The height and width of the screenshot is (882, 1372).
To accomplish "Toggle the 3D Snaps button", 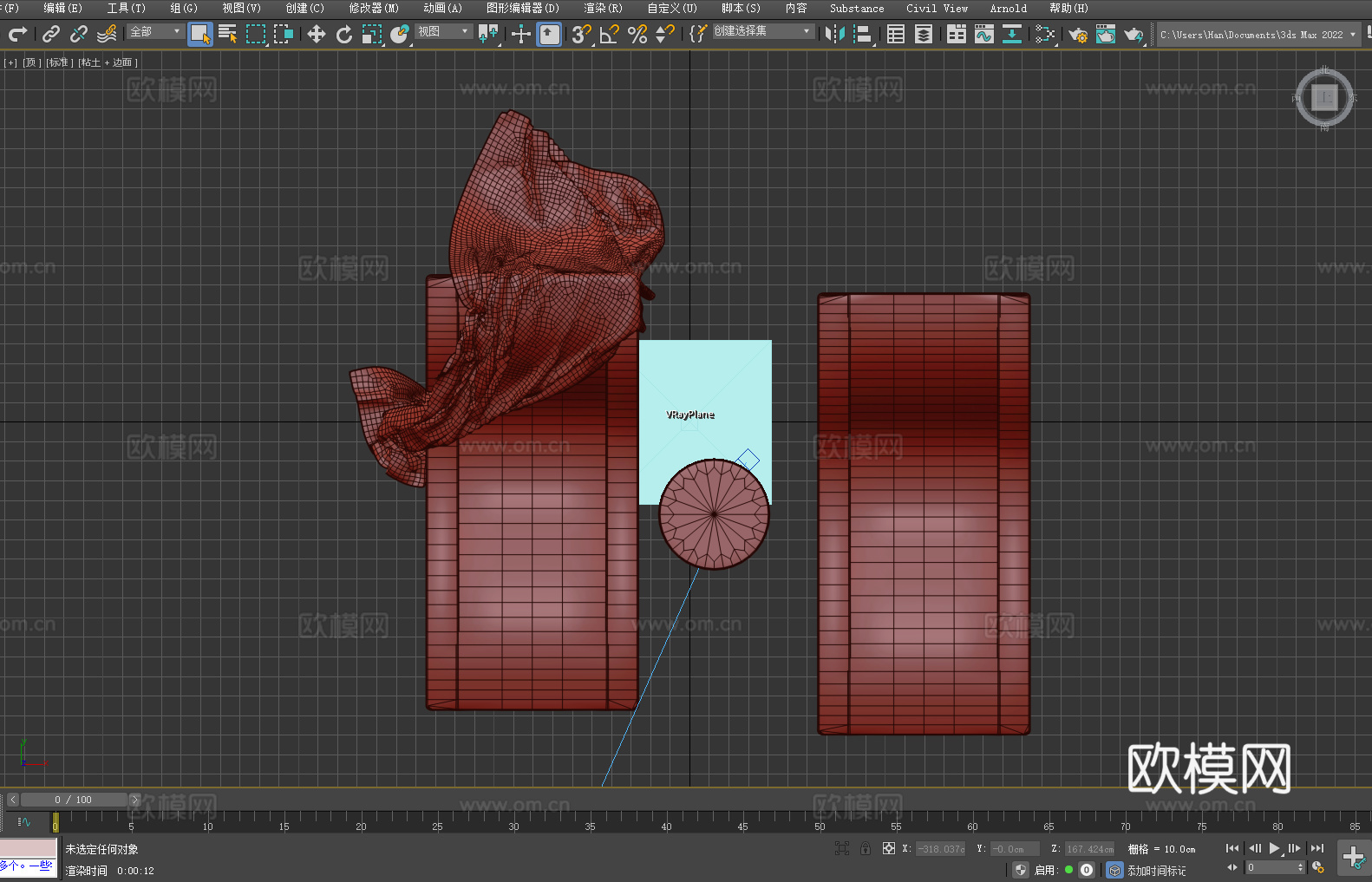I will (582, 34).
